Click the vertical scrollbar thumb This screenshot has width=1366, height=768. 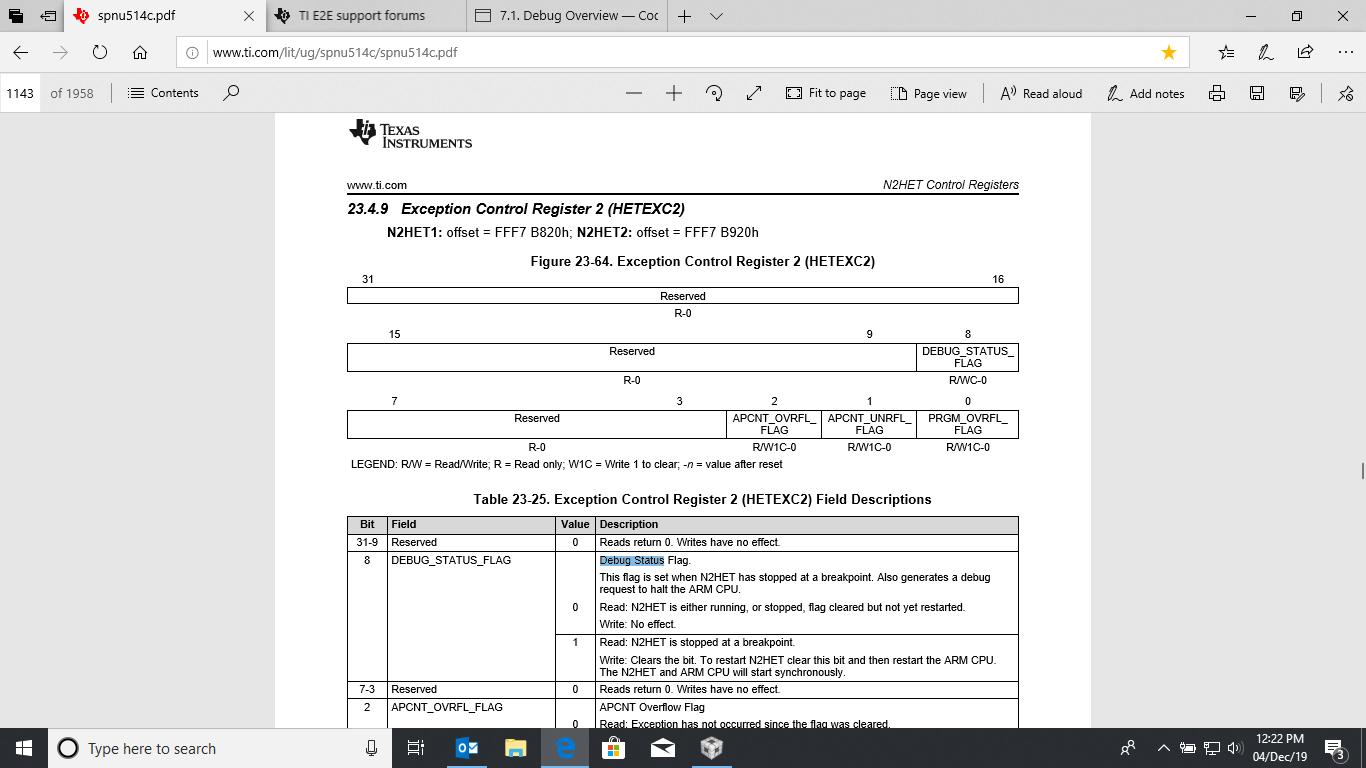[1361, 471]
